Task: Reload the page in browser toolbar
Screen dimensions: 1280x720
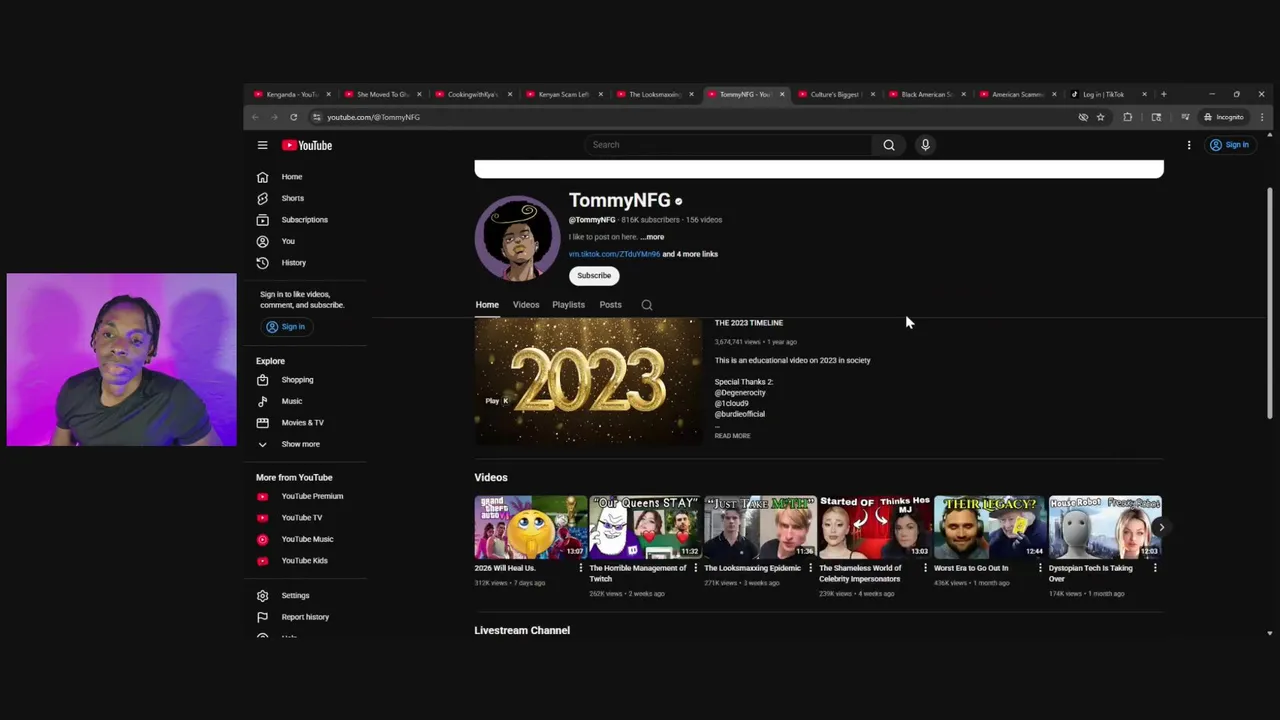Action: 293,117
